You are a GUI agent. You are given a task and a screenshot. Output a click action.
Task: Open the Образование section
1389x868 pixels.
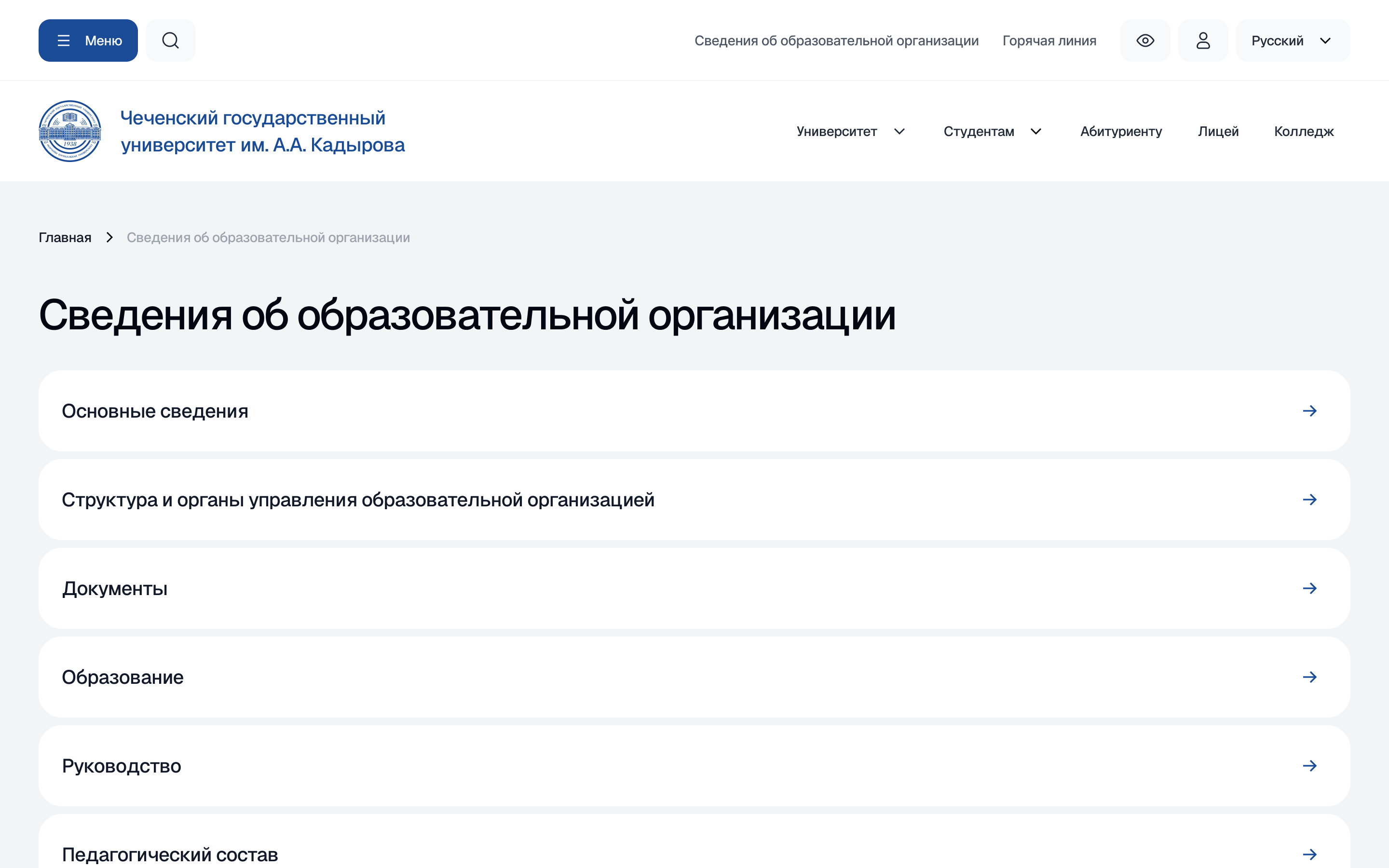(694, 678)
